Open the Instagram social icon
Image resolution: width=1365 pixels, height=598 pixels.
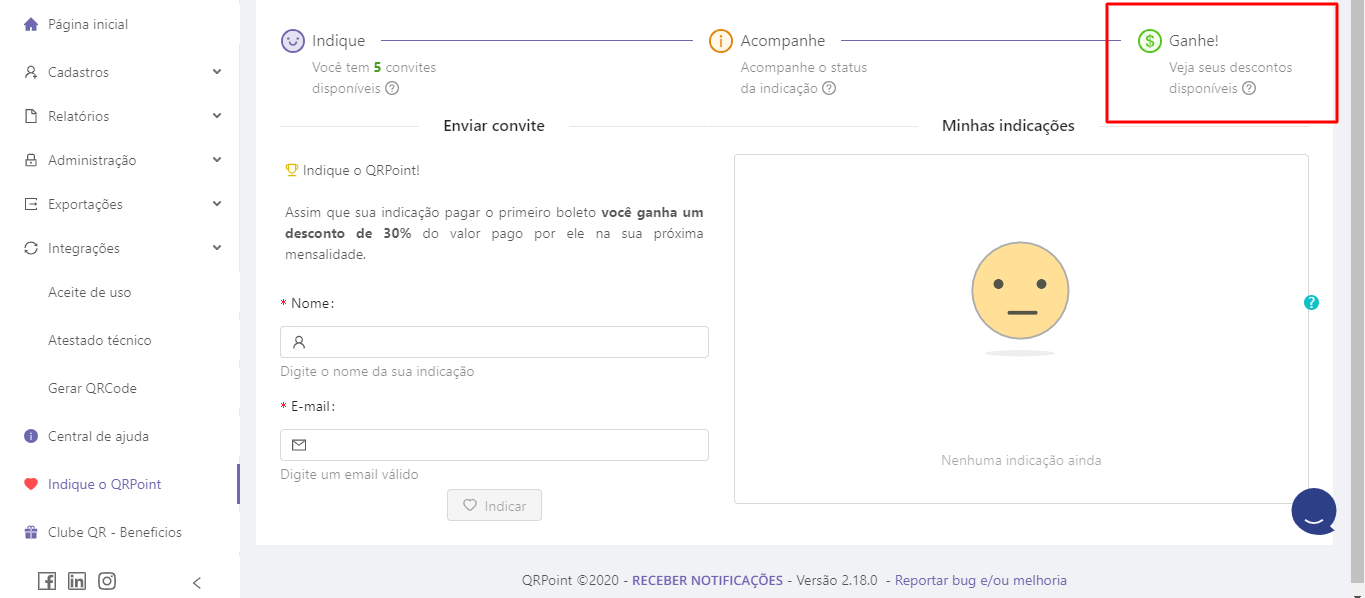107,581
